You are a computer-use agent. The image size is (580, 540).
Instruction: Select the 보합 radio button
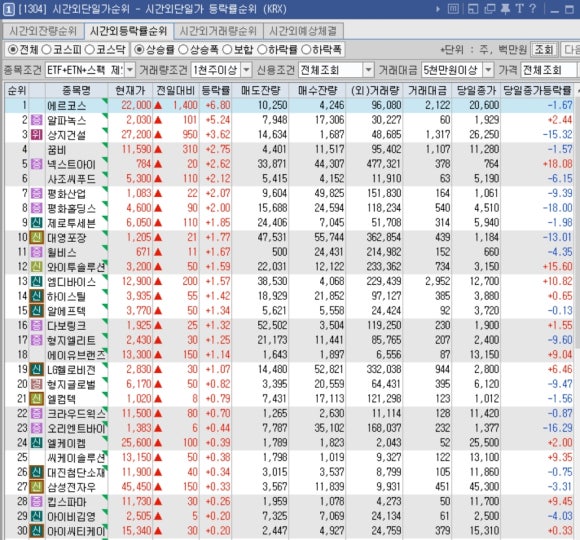click(x=227, y=50)
